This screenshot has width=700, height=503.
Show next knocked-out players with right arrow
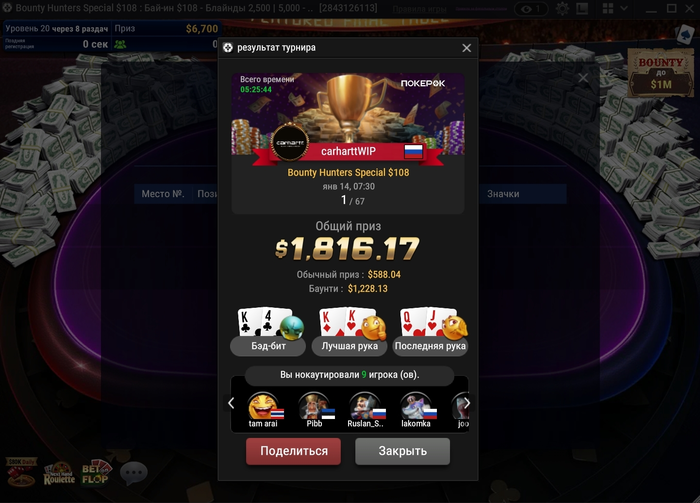tap(467, 403)
